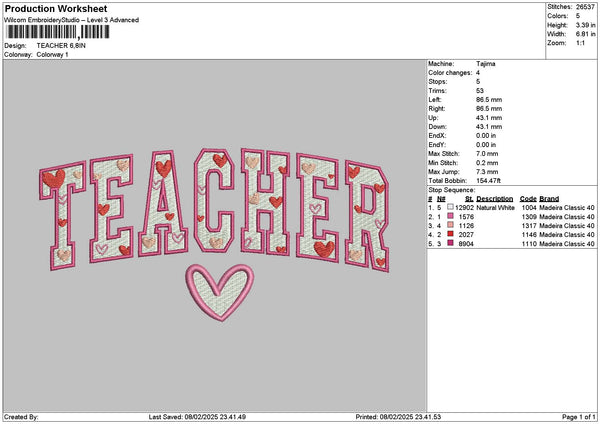The image size is (600, 424).
Task: Select thread code '1317'
Action: click(x=529, y=226)
